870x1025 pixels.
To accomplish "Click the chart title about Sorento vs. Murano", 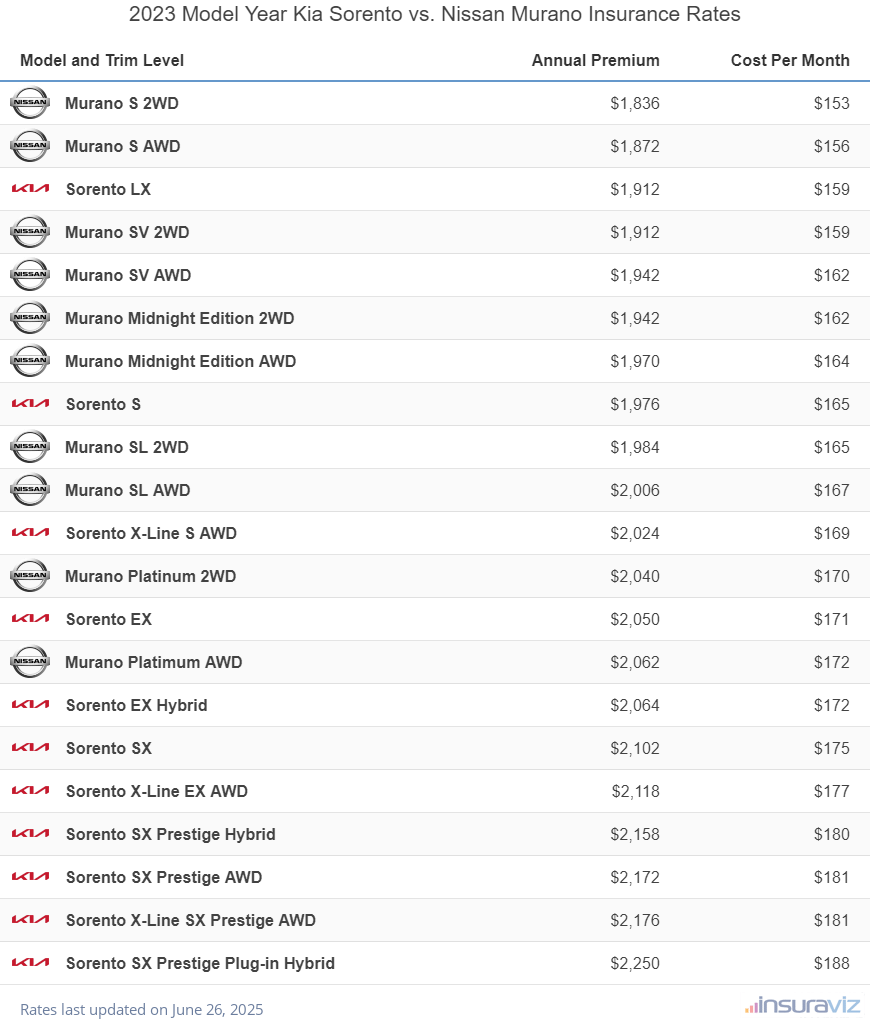I will click(435, 14).
